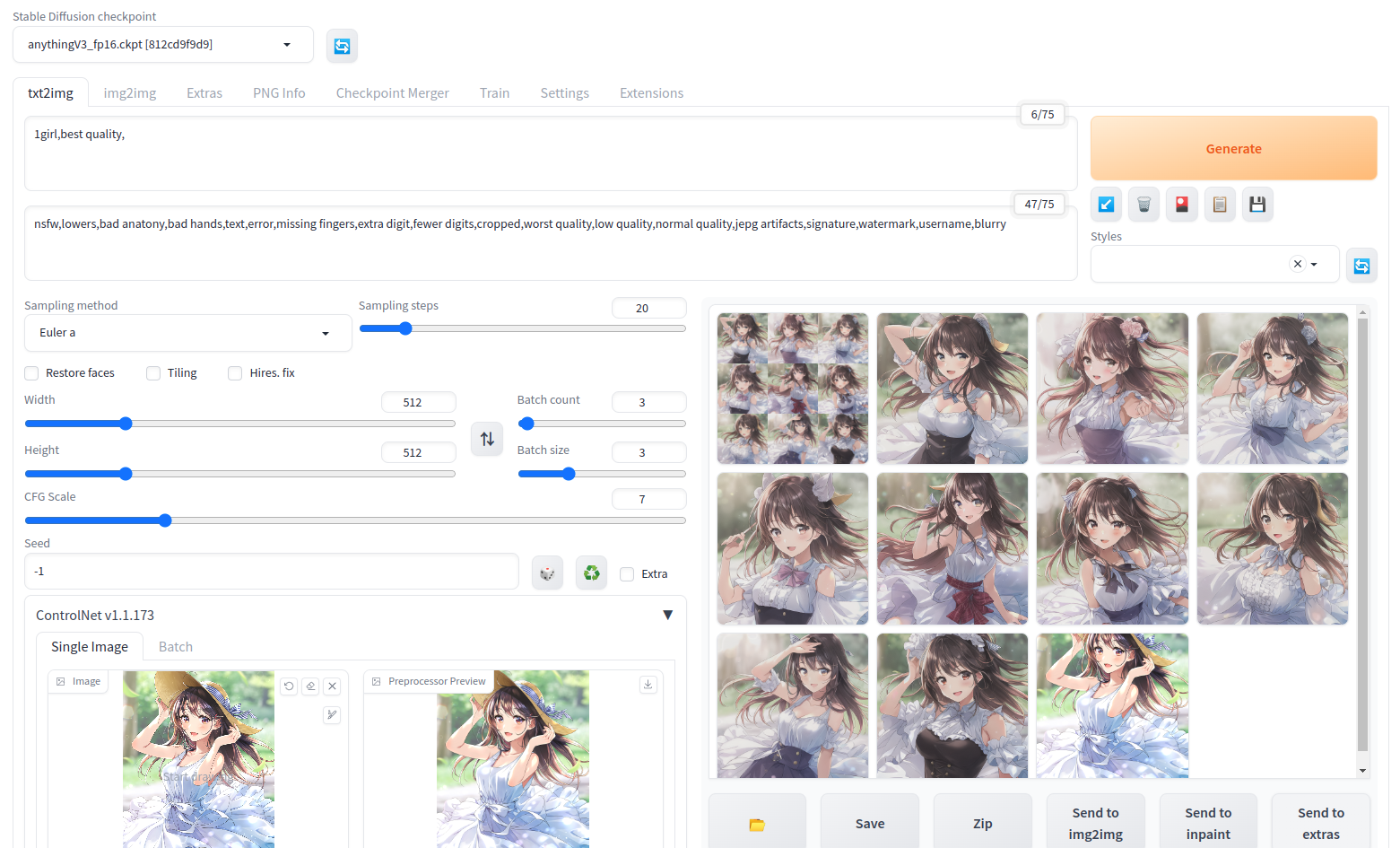Select the first generated image thumbnail
This screenshot has height=848, width=1400.
(792, 388)
